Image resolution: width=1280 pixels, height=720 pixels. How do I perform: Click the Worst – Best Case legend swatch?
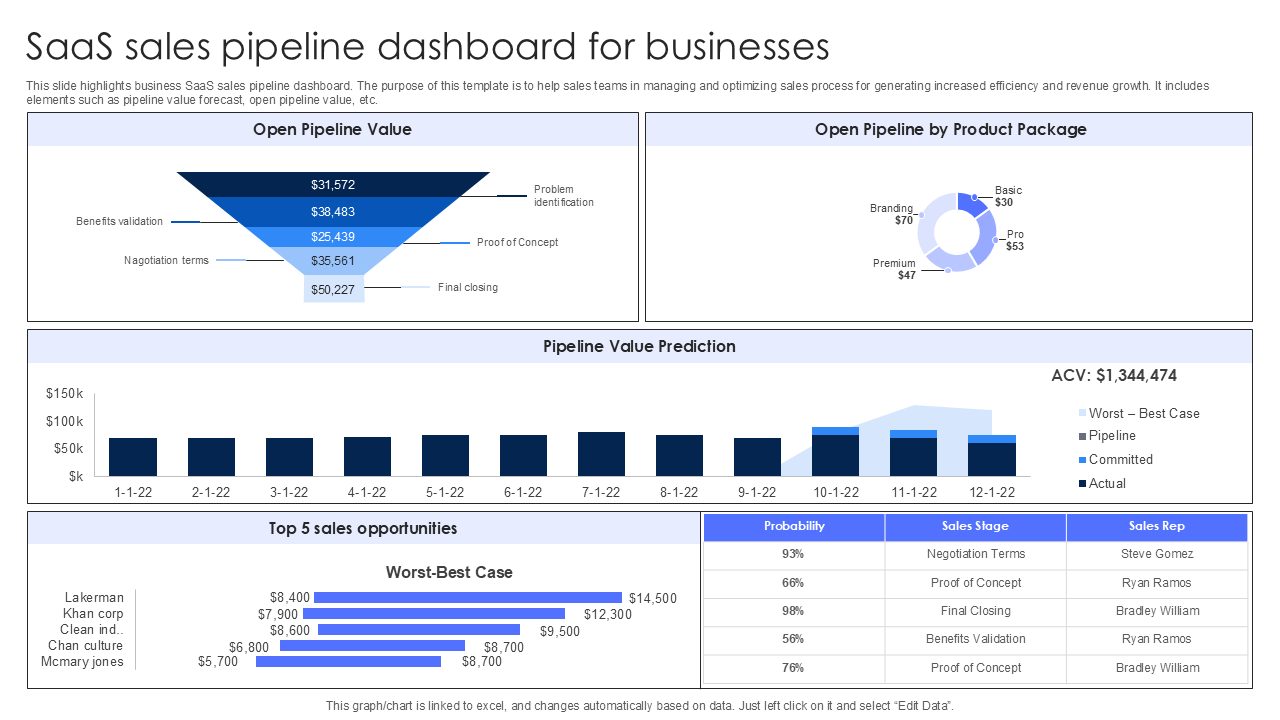(1082, 413)
